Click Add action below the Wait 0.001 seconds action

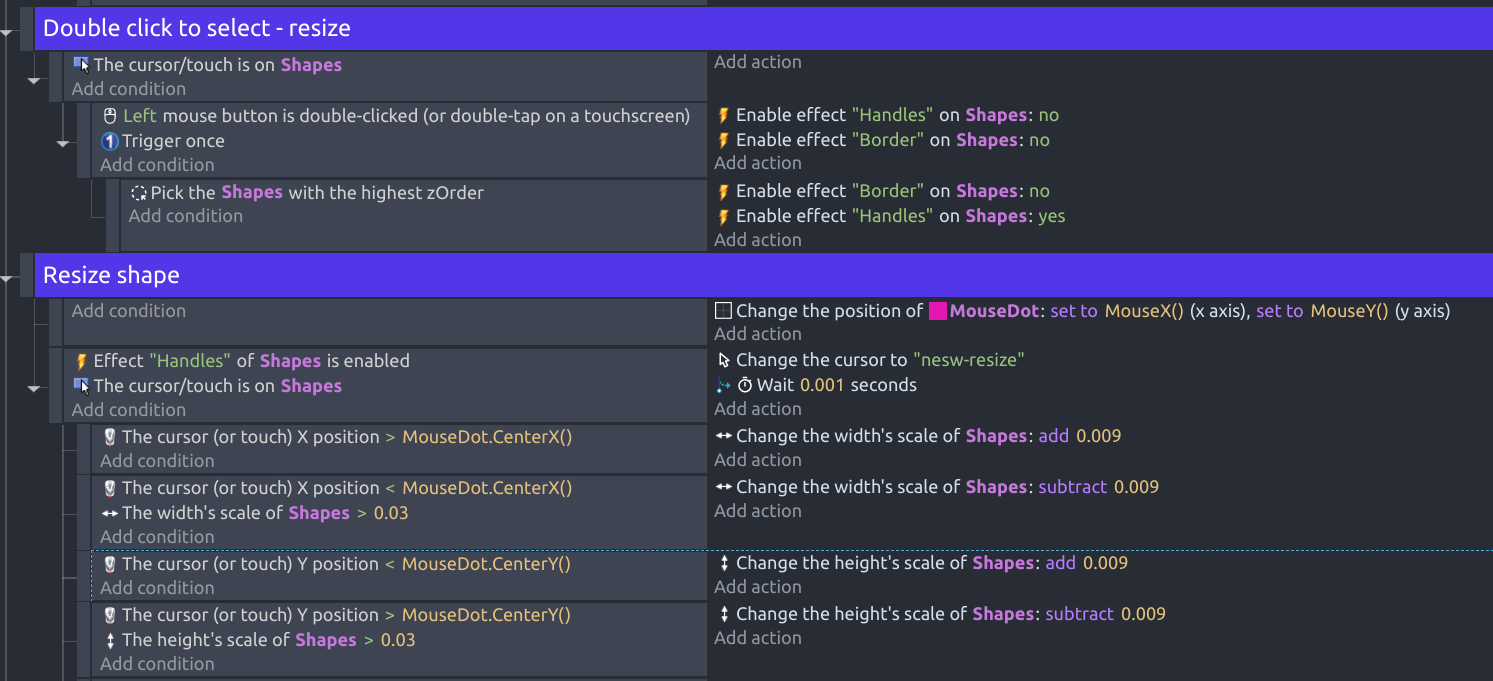point(757,409)
